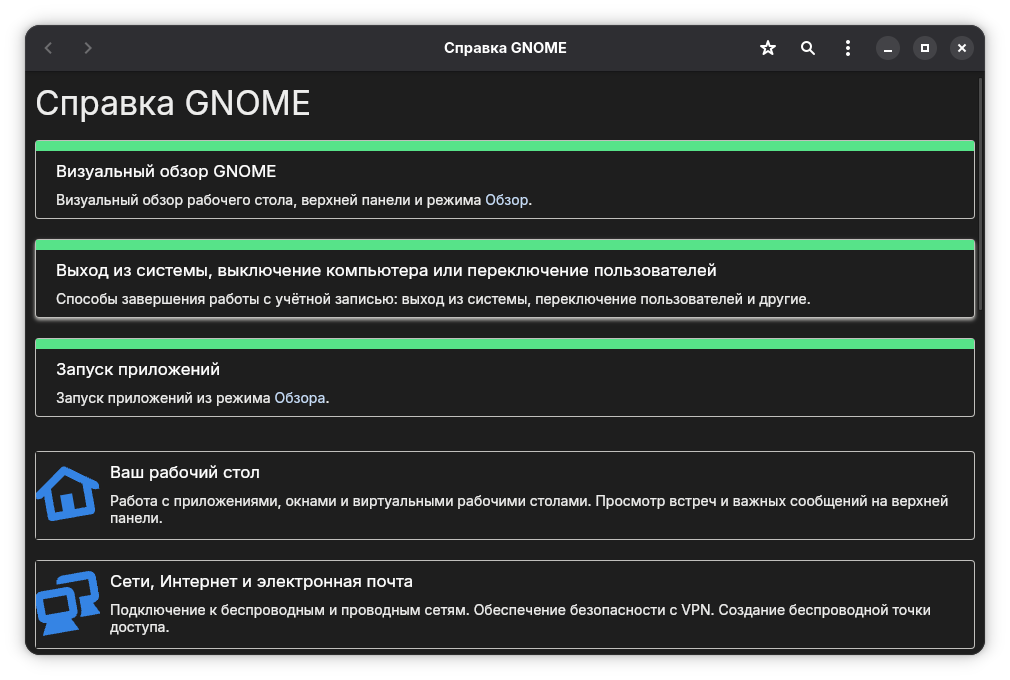Open search with the magnifier icon
The width and height of the screenshot is (1010, 680).
pyautogui.click(x=808, y=48)
